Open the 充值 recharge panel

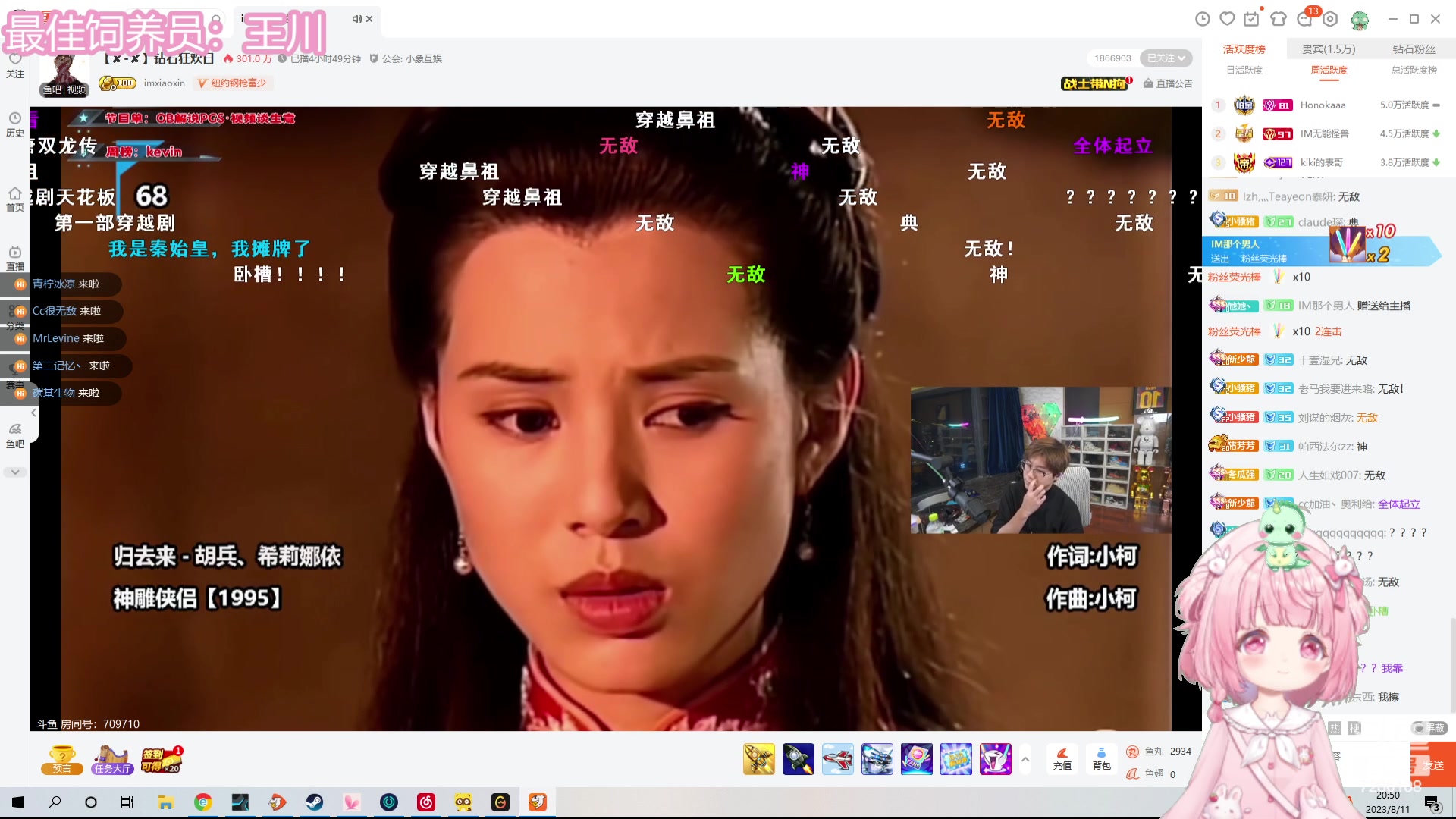1062,759
